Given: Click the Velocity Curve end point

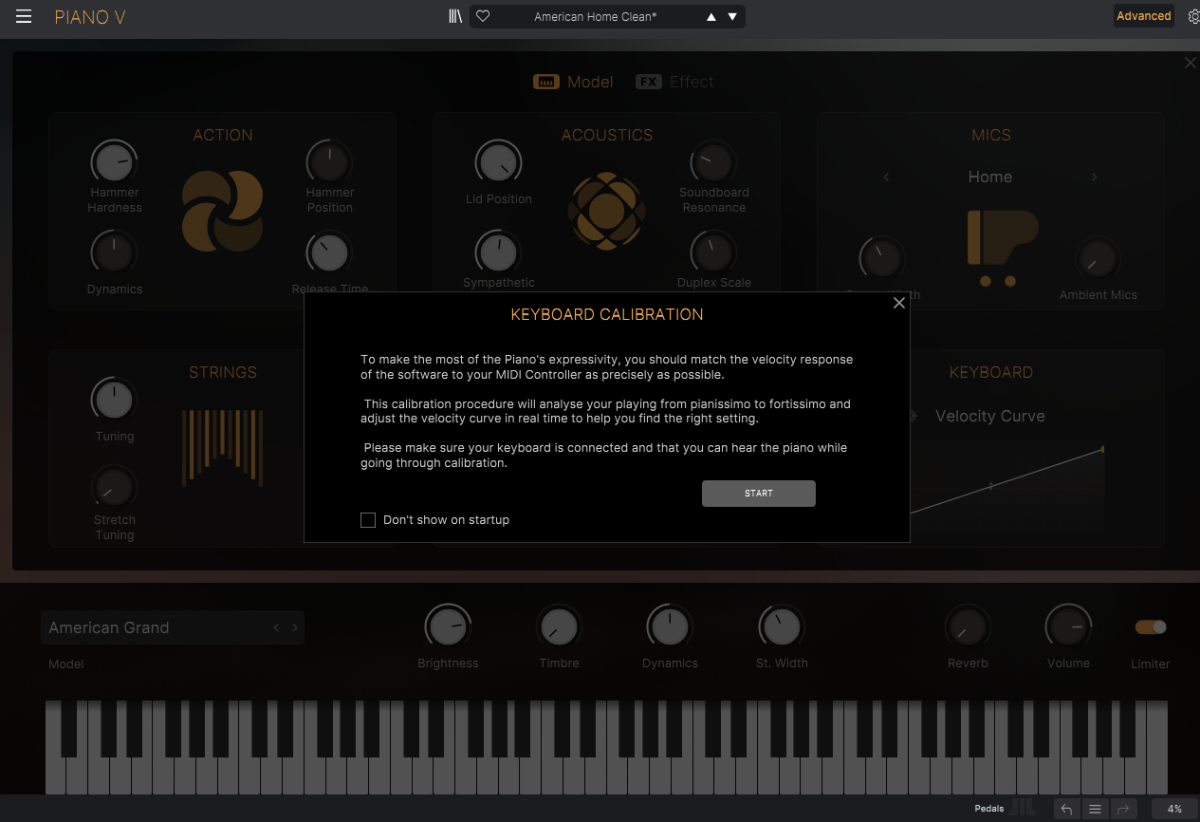Looking at the screenshot, I should pos(1102,450).
